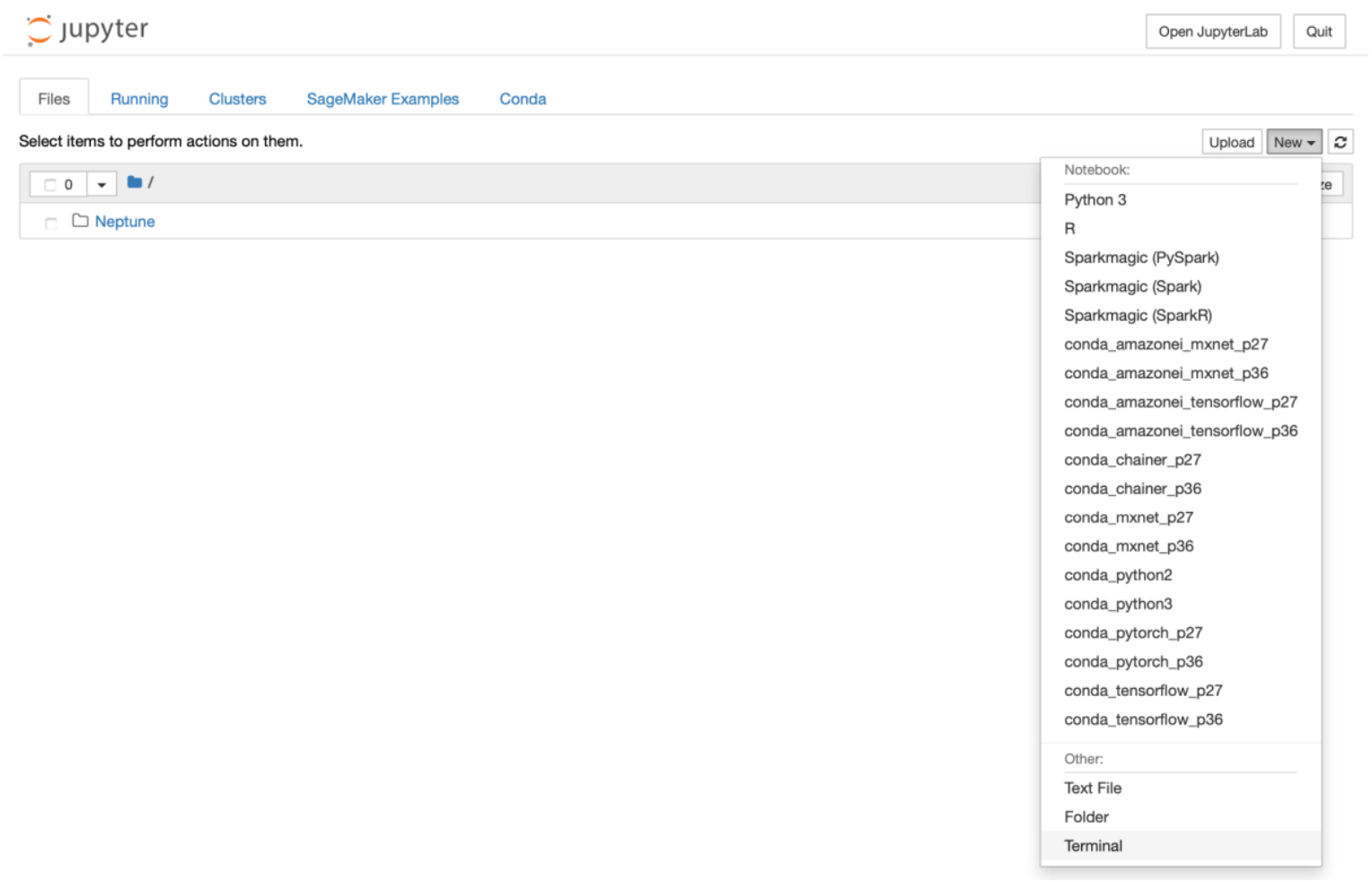
Task: Click the Upload button
Action: click(1231, 142)
